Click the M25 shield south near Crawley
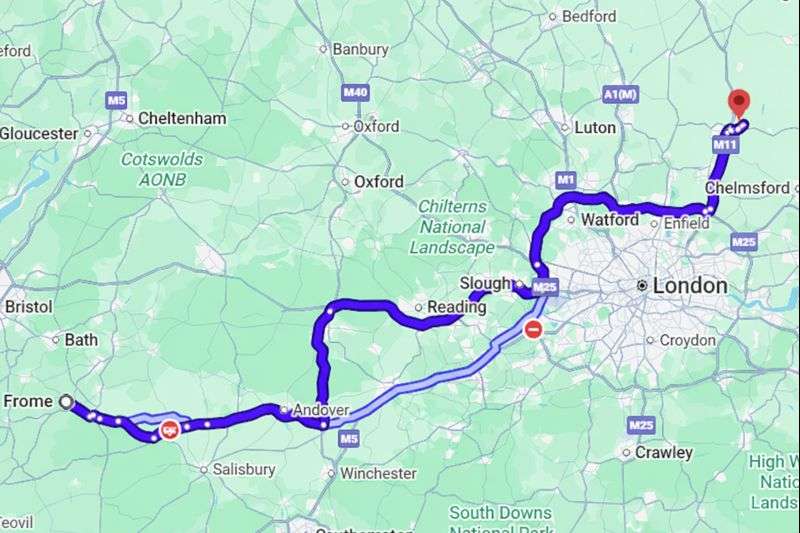800x533 pixels. (641, 425)
